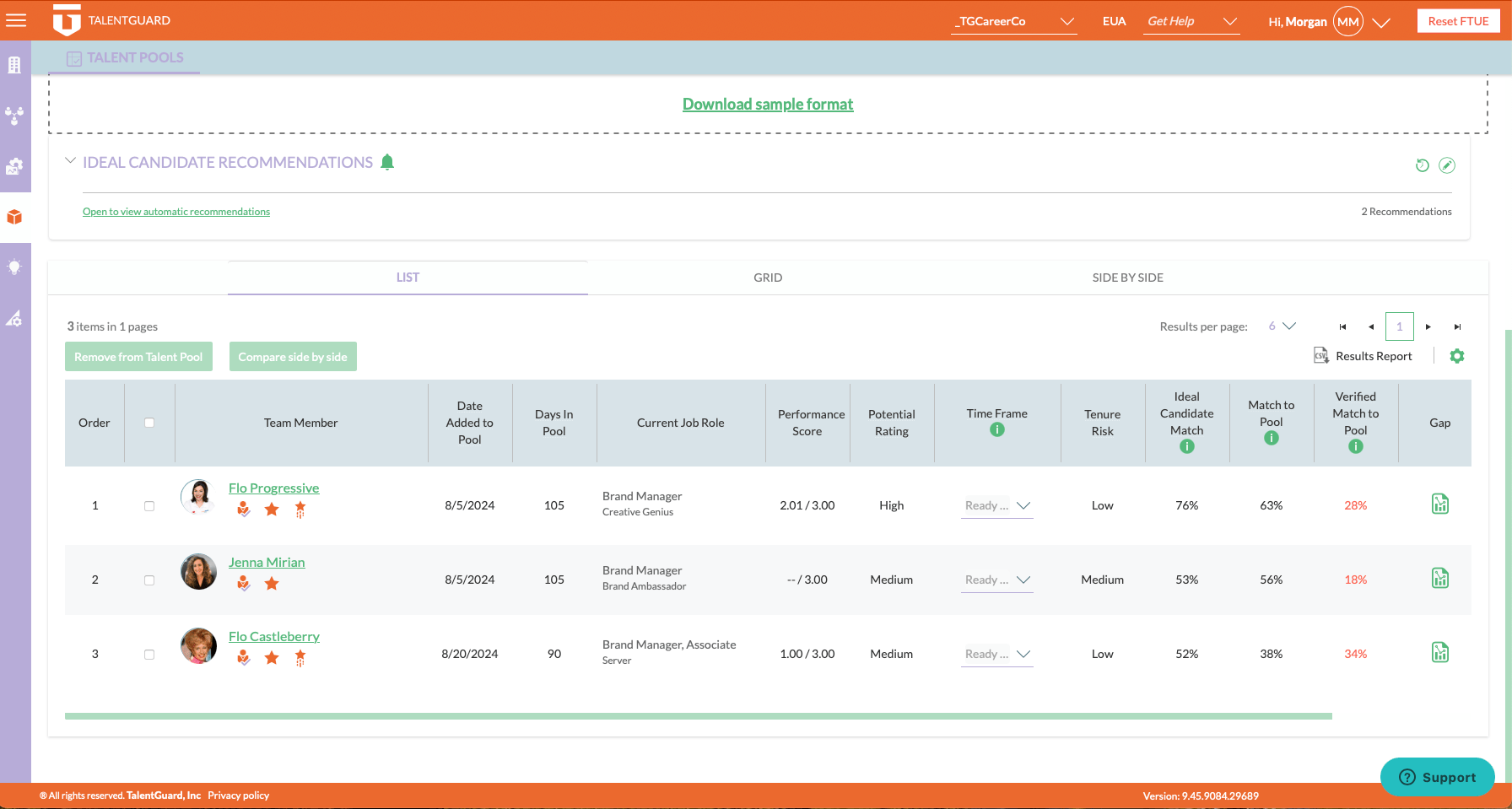Click the pencil edit icon in recommendations header
The width and height of the screenshot is (1512, 809).
pyautogui.click(x=1448, y=165)
